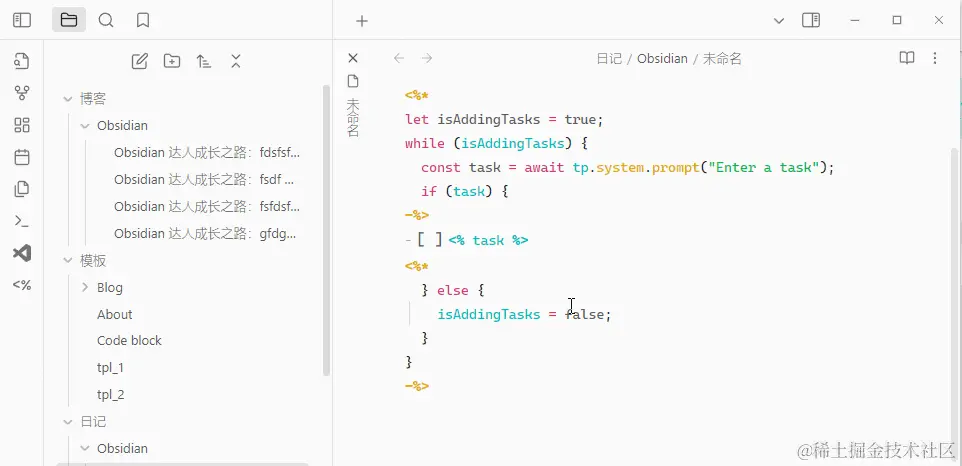The width and height of the screenshot is (962, 466).
Task: Open today's daily note calendar icon
Action: point(22,157)
